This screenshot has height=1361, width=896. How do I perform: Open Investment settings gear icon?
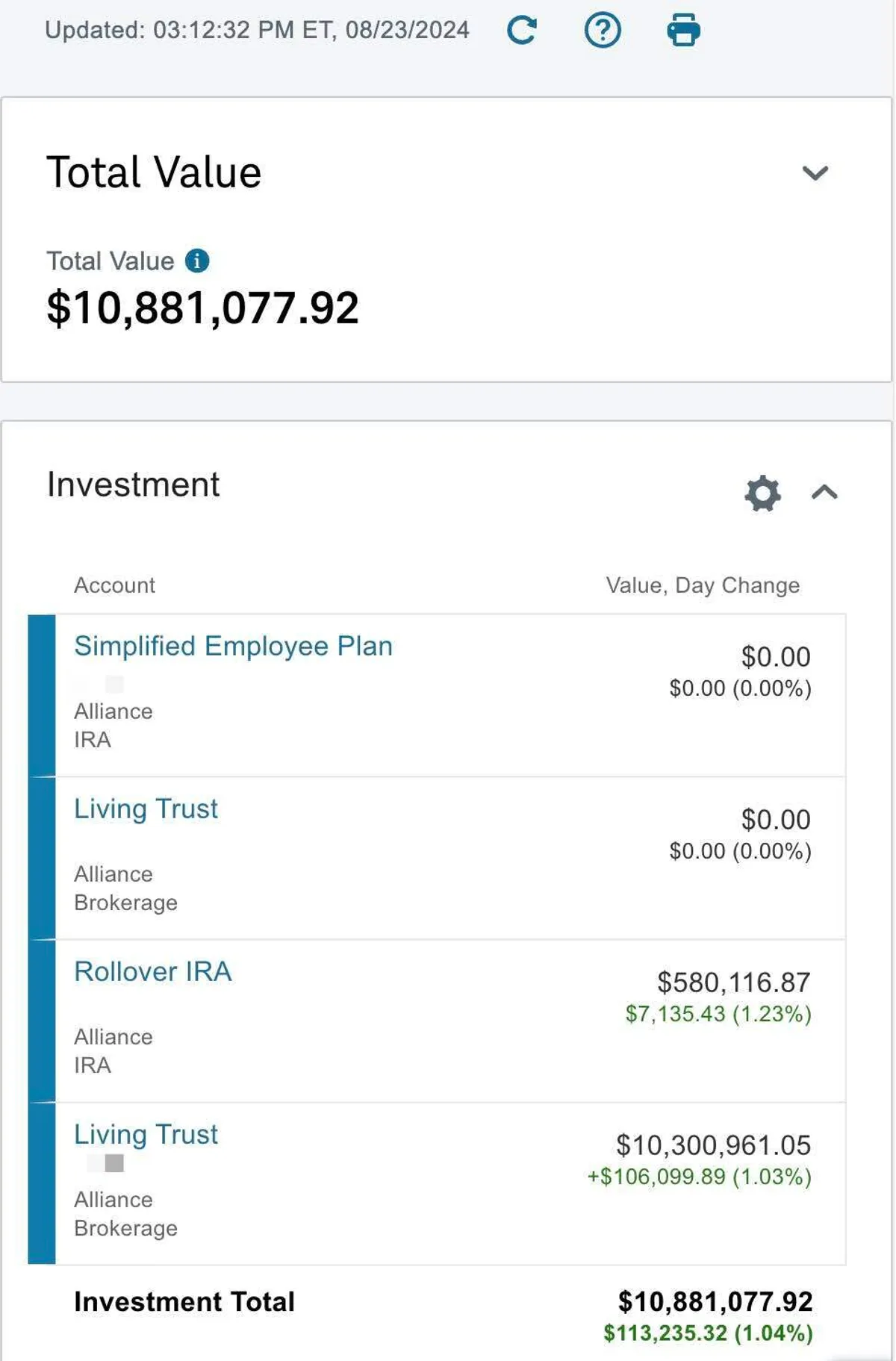[x=762, y=493]
